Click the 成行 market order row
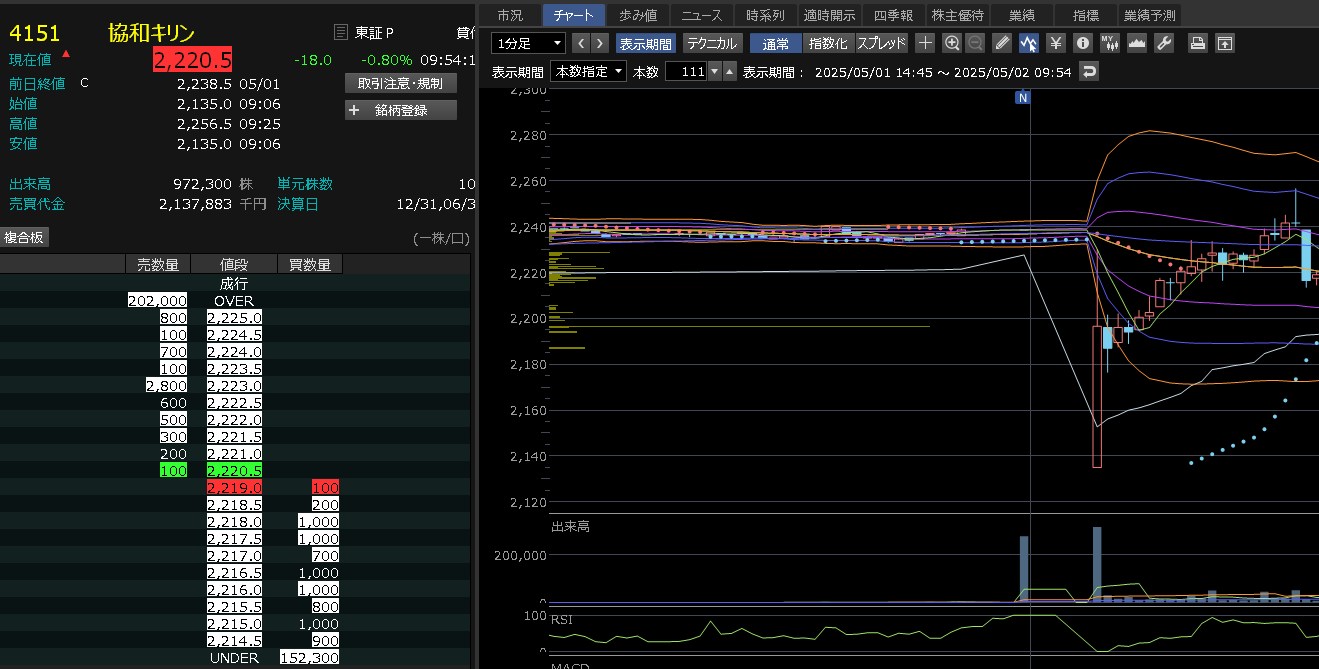This screenshot has width=1319, height=669. point(234,284)
